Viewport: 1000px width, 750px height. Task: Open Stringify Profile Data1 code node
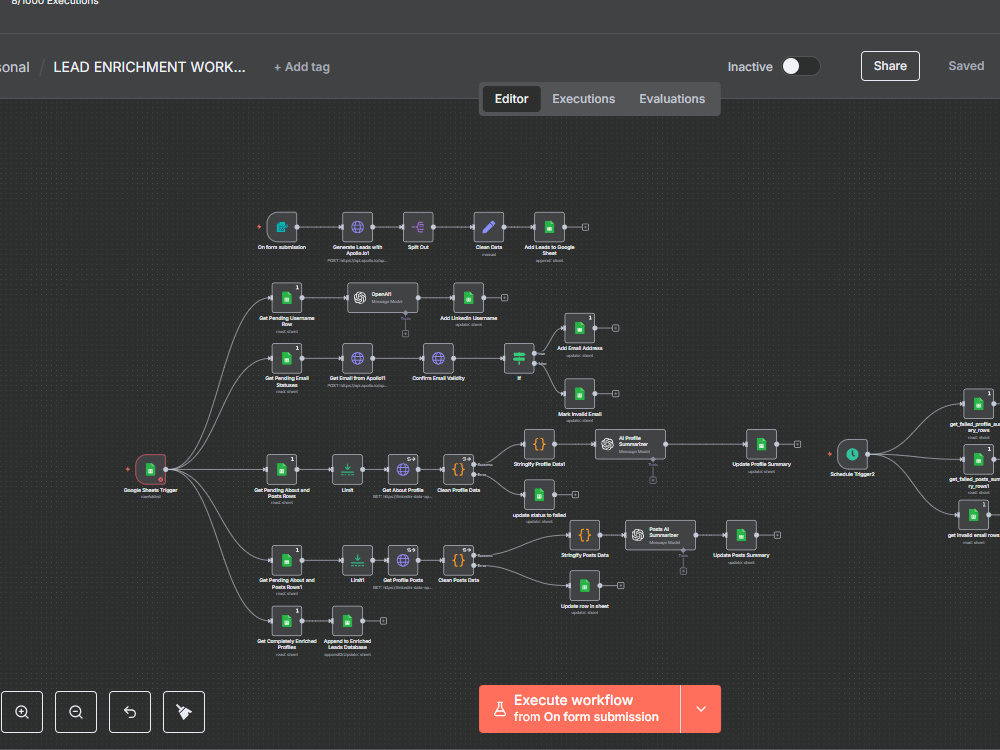pos(539,445)
